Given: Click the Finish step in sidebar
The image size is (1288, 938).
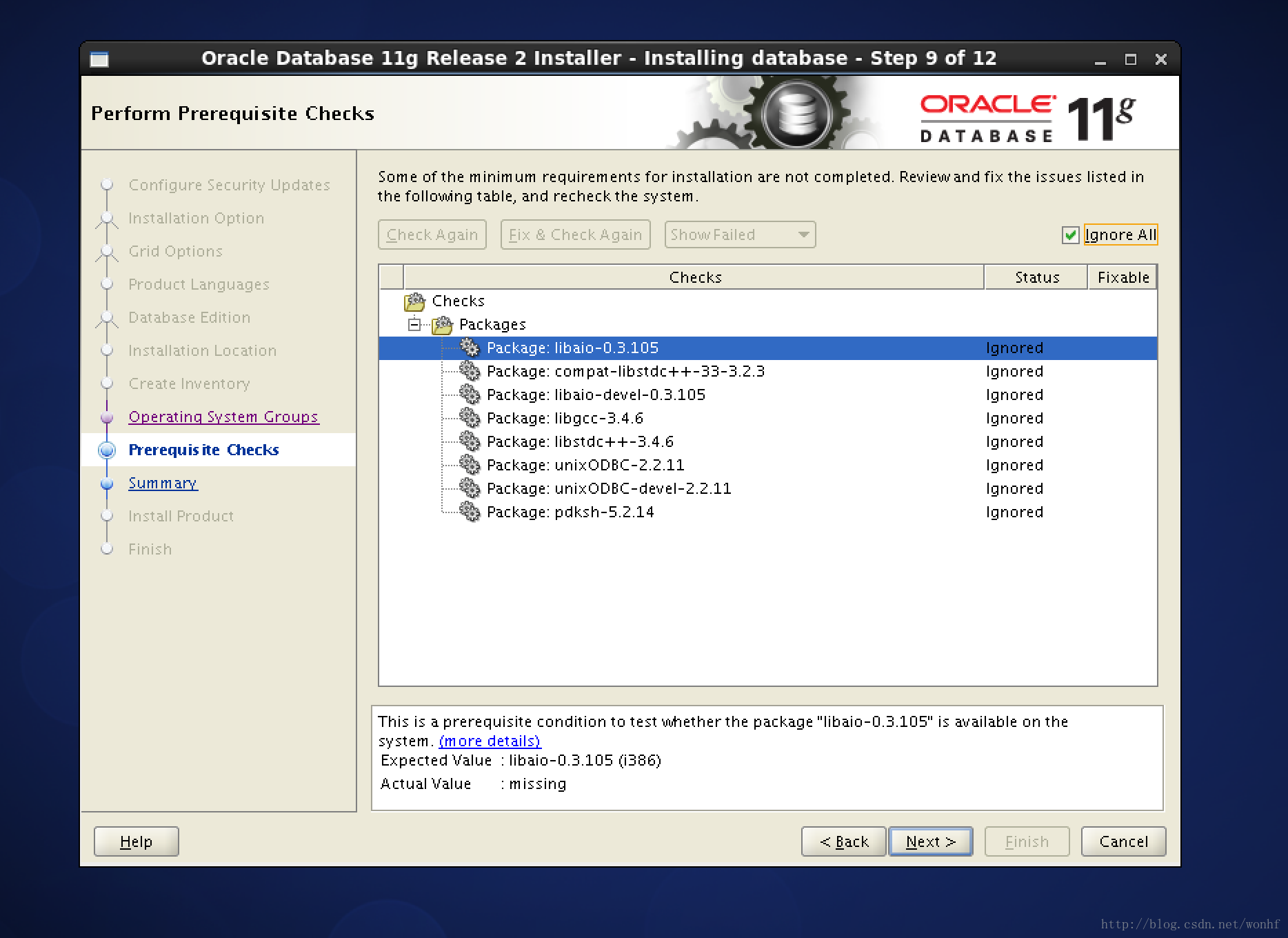Looking at the screenshot, I should (150, 549).
